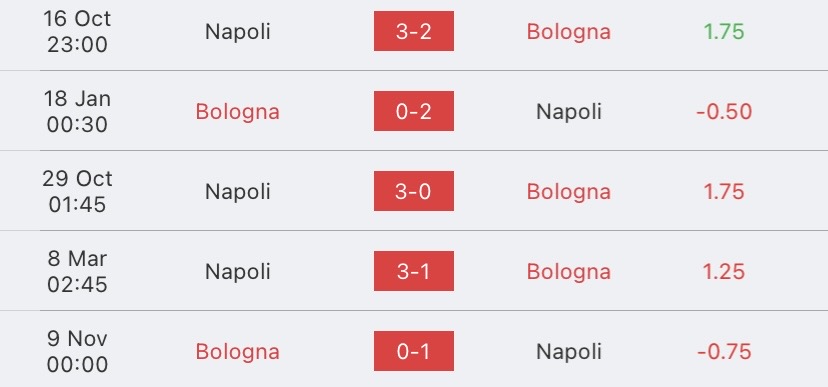
Task: Click the 16 Oct 23:00 match date
Action: coord(77,32)
